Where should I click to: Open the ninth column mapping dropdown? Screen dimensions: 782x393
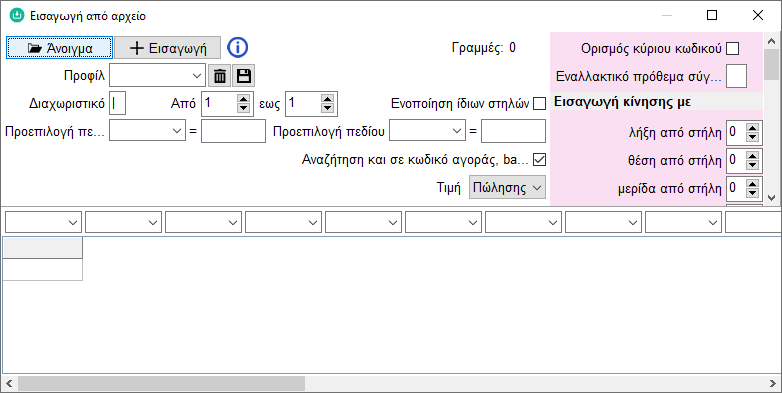pyautogui.click(x=683, y=222)
